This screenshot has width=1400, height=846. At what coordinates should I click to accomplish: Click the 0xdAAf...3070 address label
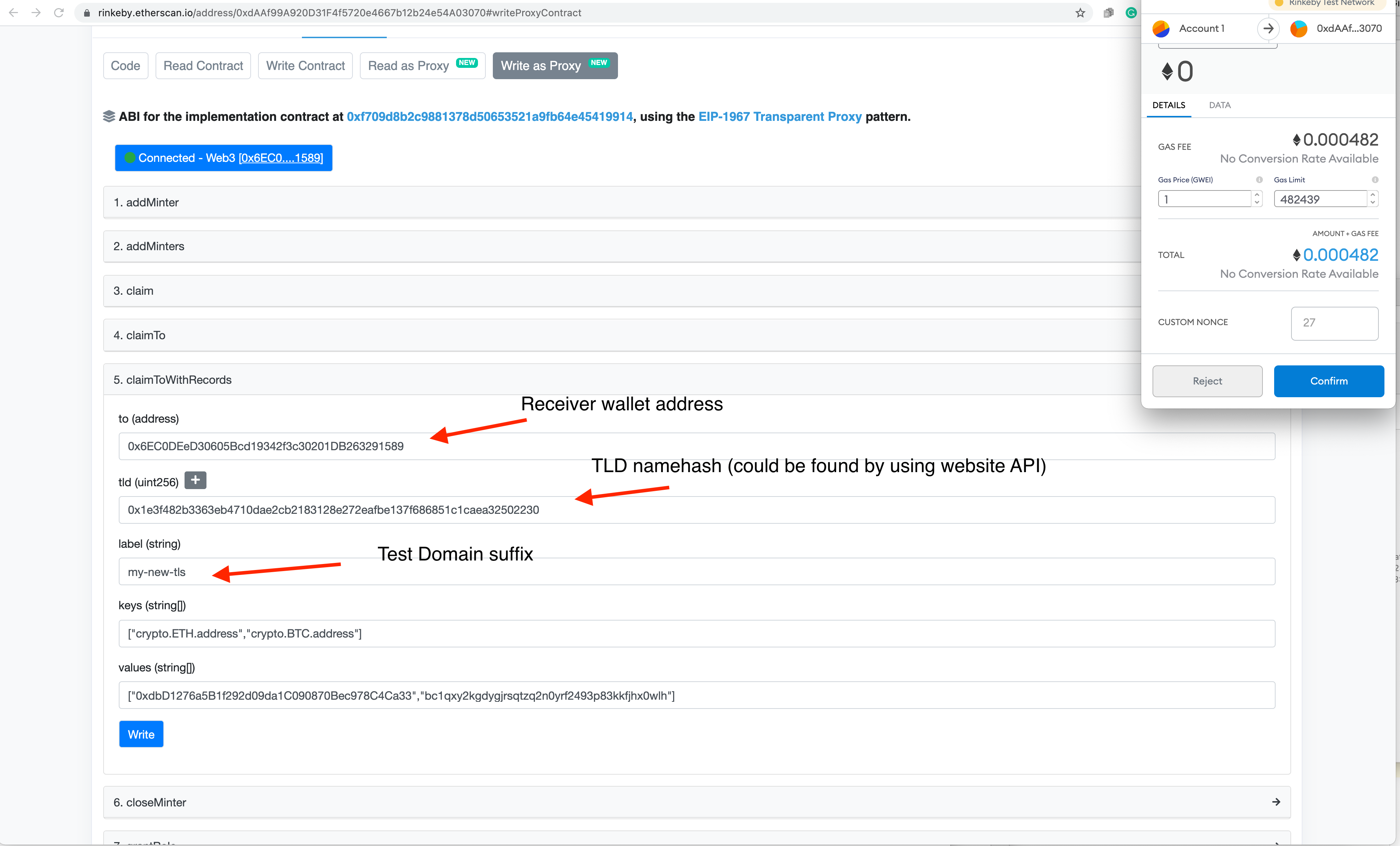click(x=1349, y=28)
